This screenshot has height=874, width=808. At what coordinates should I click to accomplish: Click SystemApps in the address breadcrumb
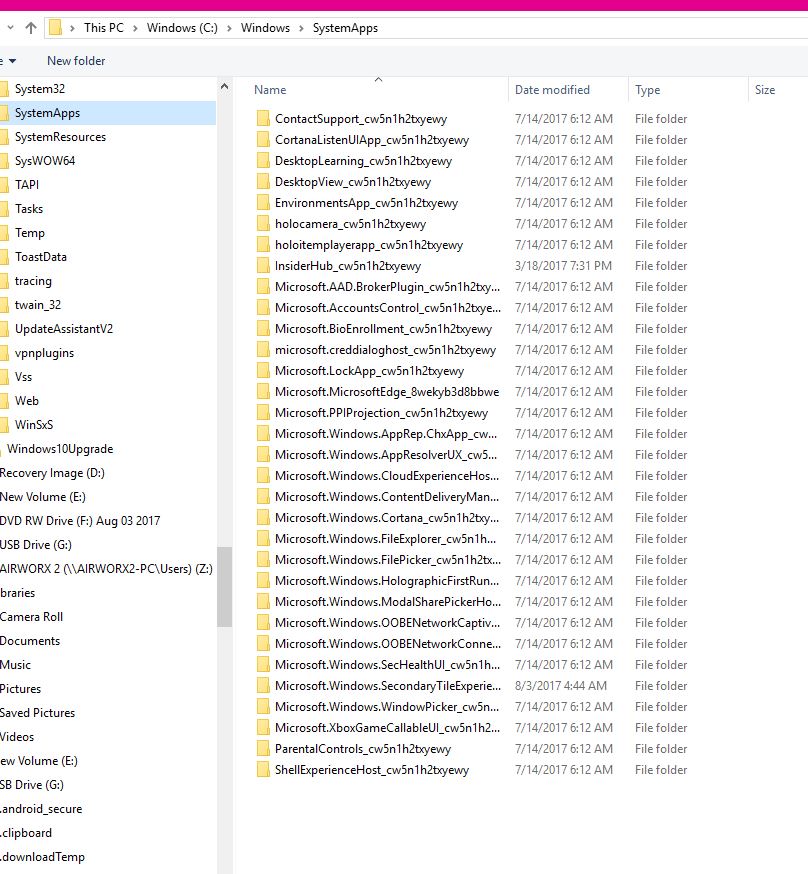tap(345, 28)
